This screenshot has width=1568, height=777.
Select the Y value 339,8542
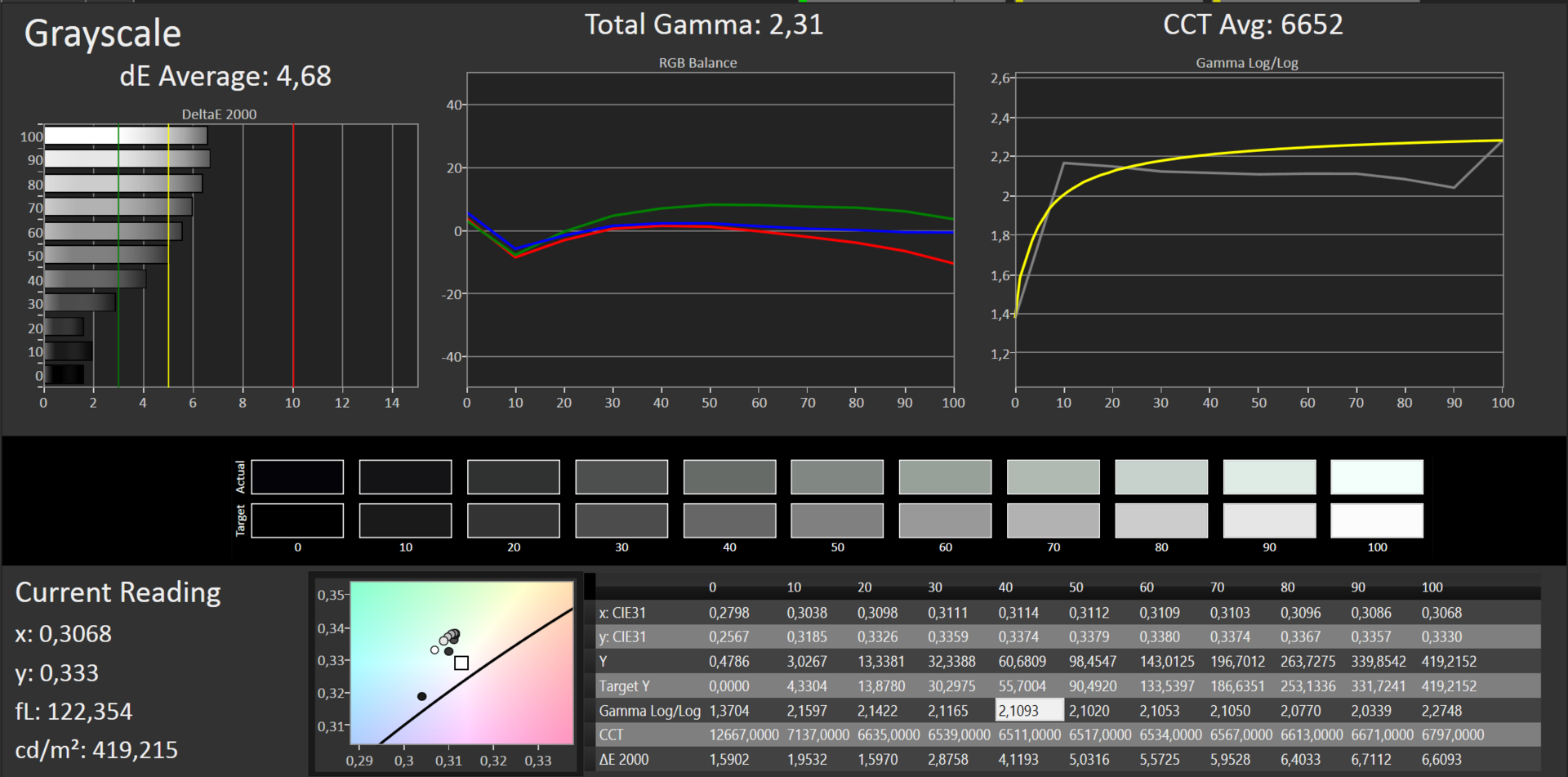[1379, 661]
